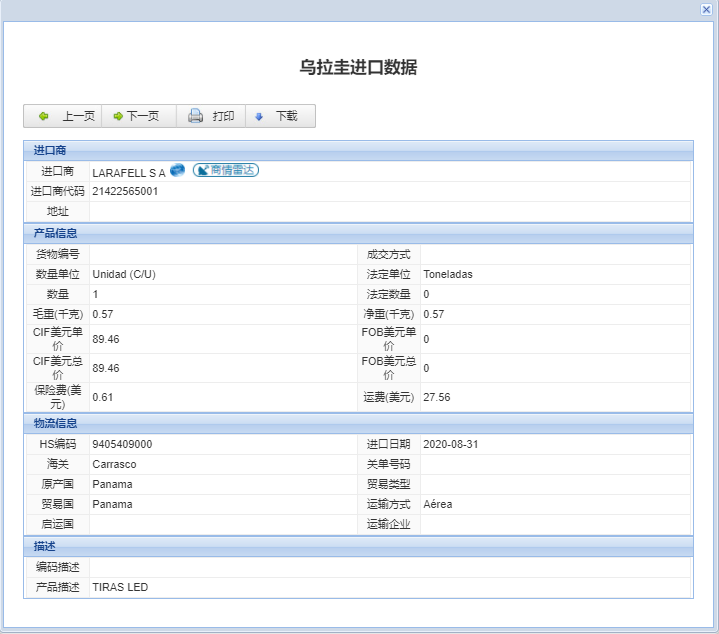This screenshot has height=634, width=719.
Task: Collapse the 产品信息 section header
Action: click(358, 233)
